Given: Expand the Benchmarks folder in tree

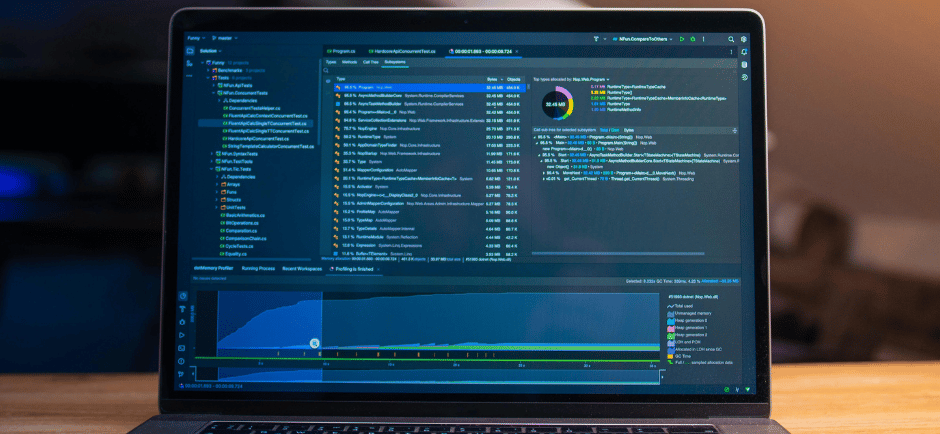Looking at the screenshot, I should click(208, 70).
